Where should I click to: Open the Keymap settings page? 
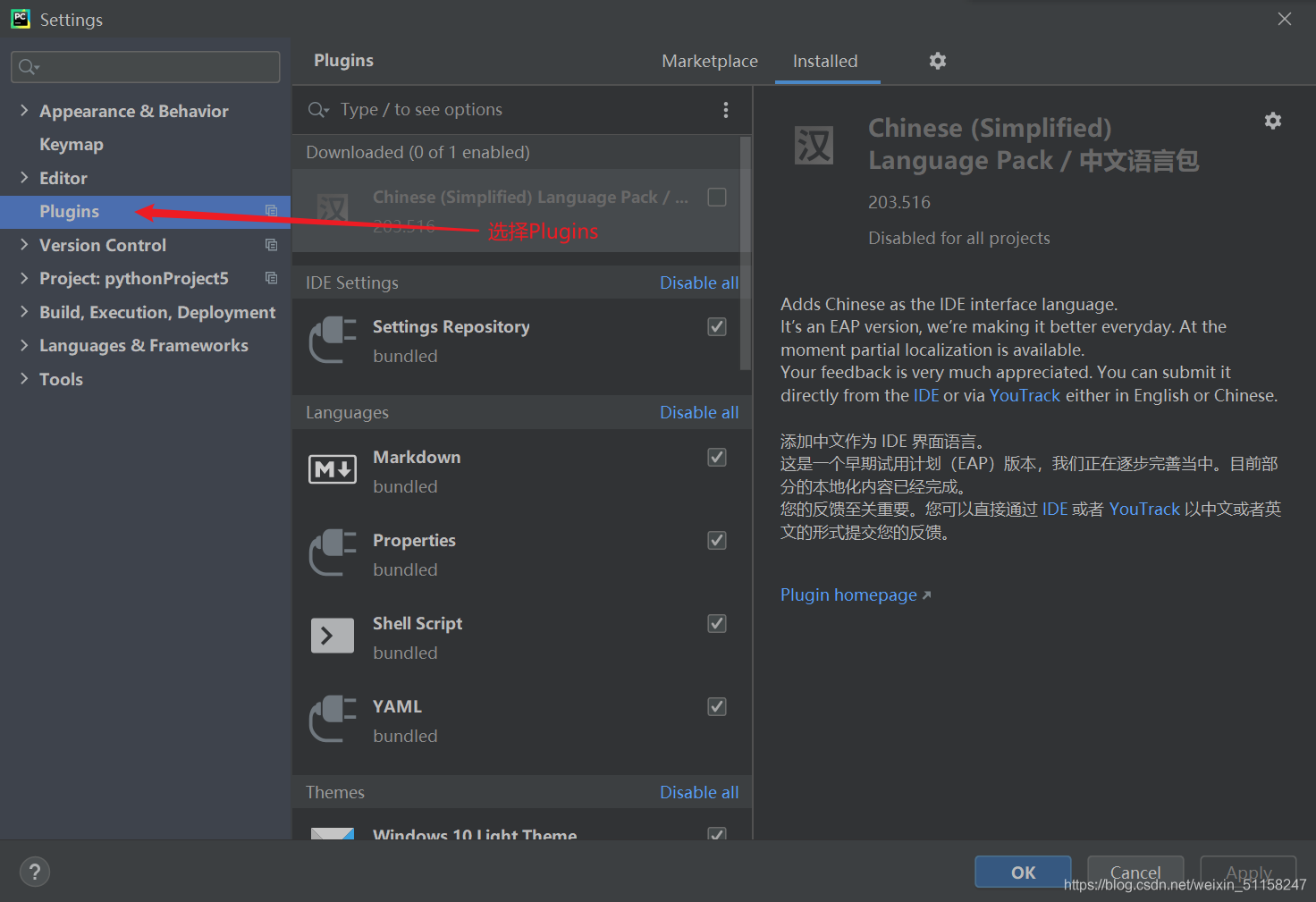pyautogui.click(x=72, y=144)
